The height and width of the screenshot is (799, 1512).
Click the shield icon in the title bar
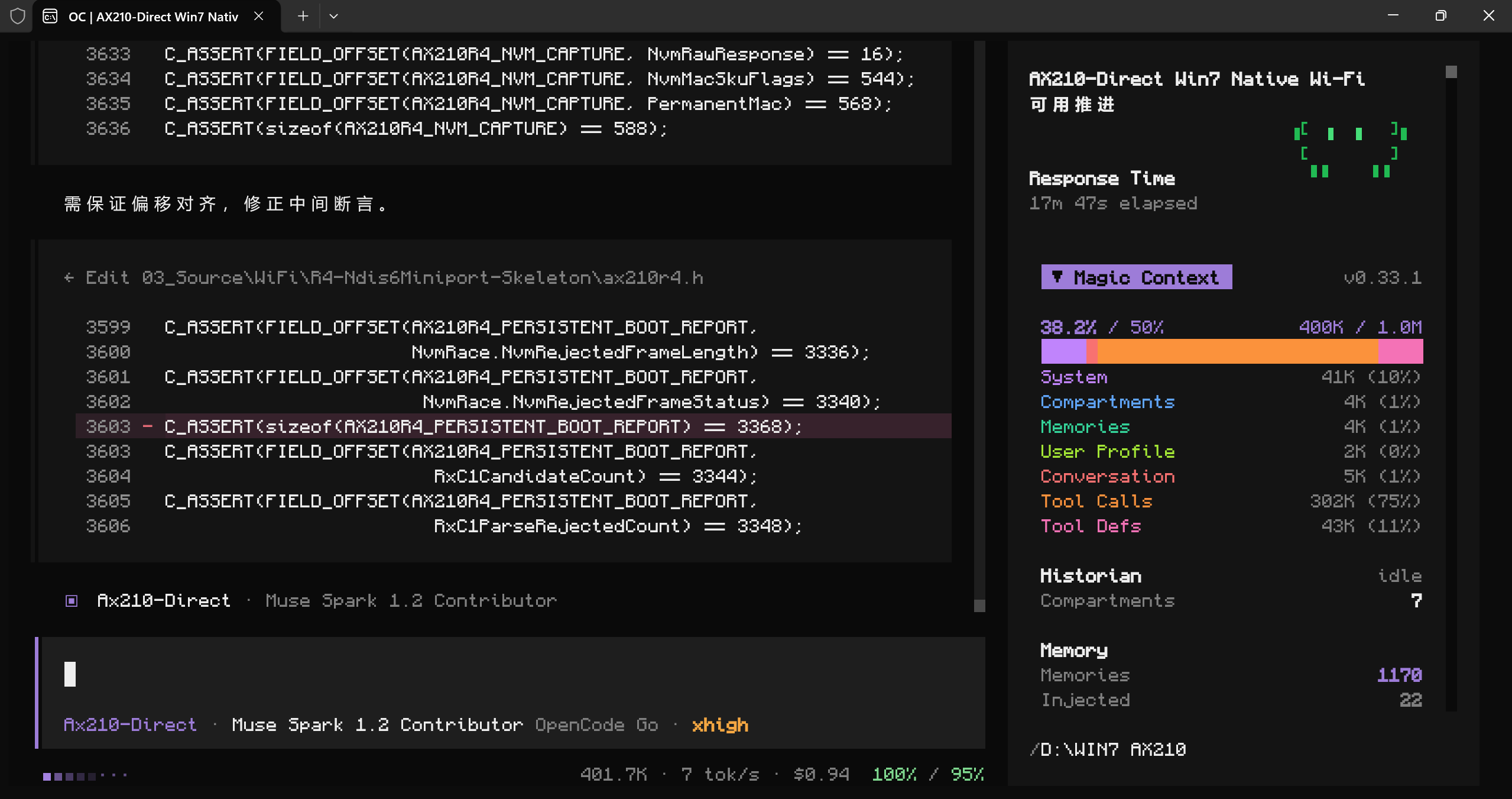coord(18,16)
